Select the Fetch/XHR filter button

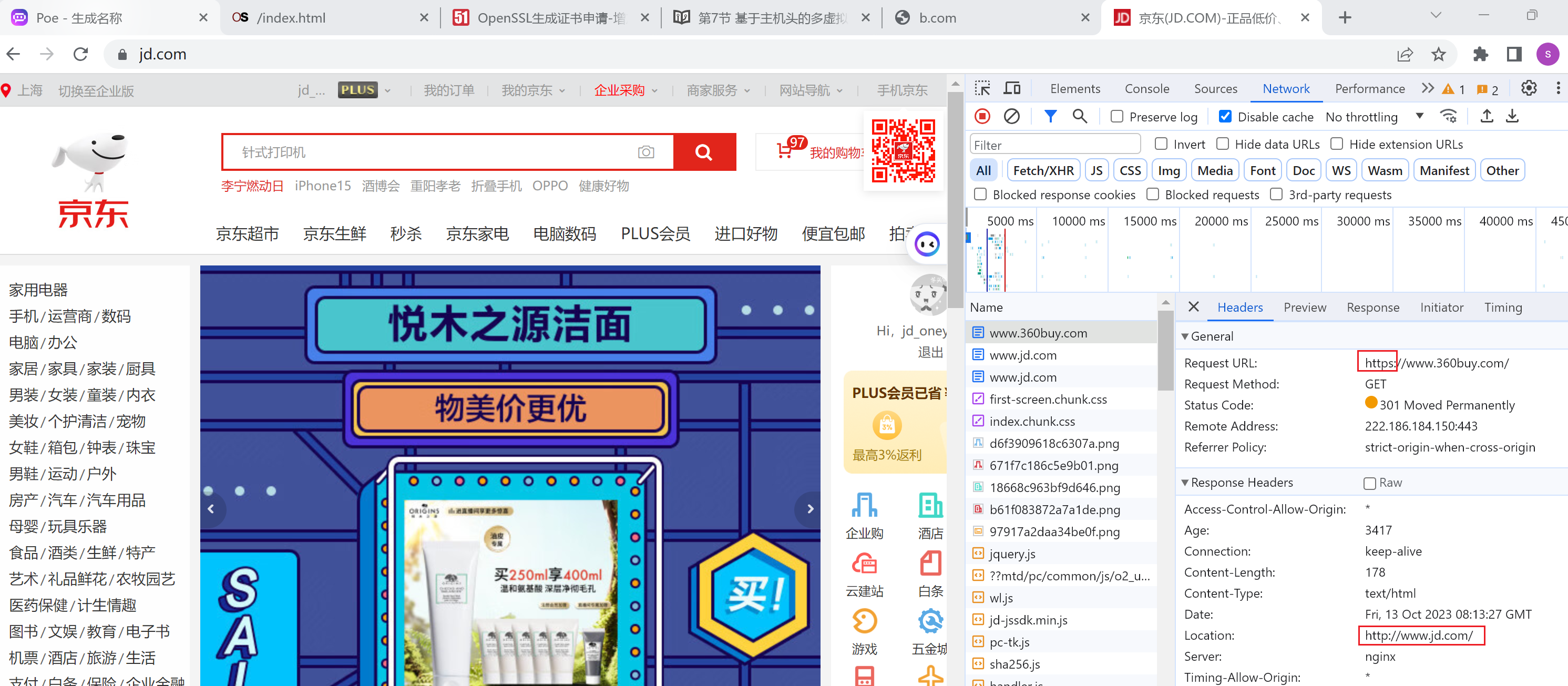click(1043, 171)
